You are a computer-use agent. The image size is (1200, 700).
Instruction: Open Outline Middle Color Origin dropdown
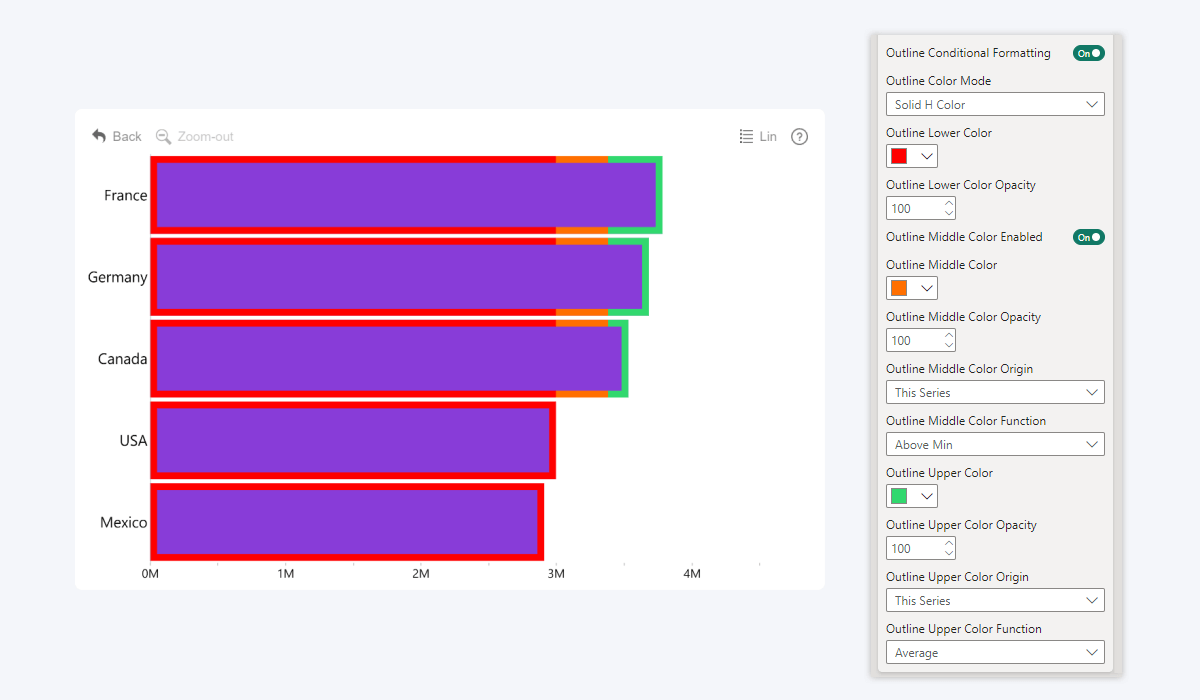(x=995, y=392)
